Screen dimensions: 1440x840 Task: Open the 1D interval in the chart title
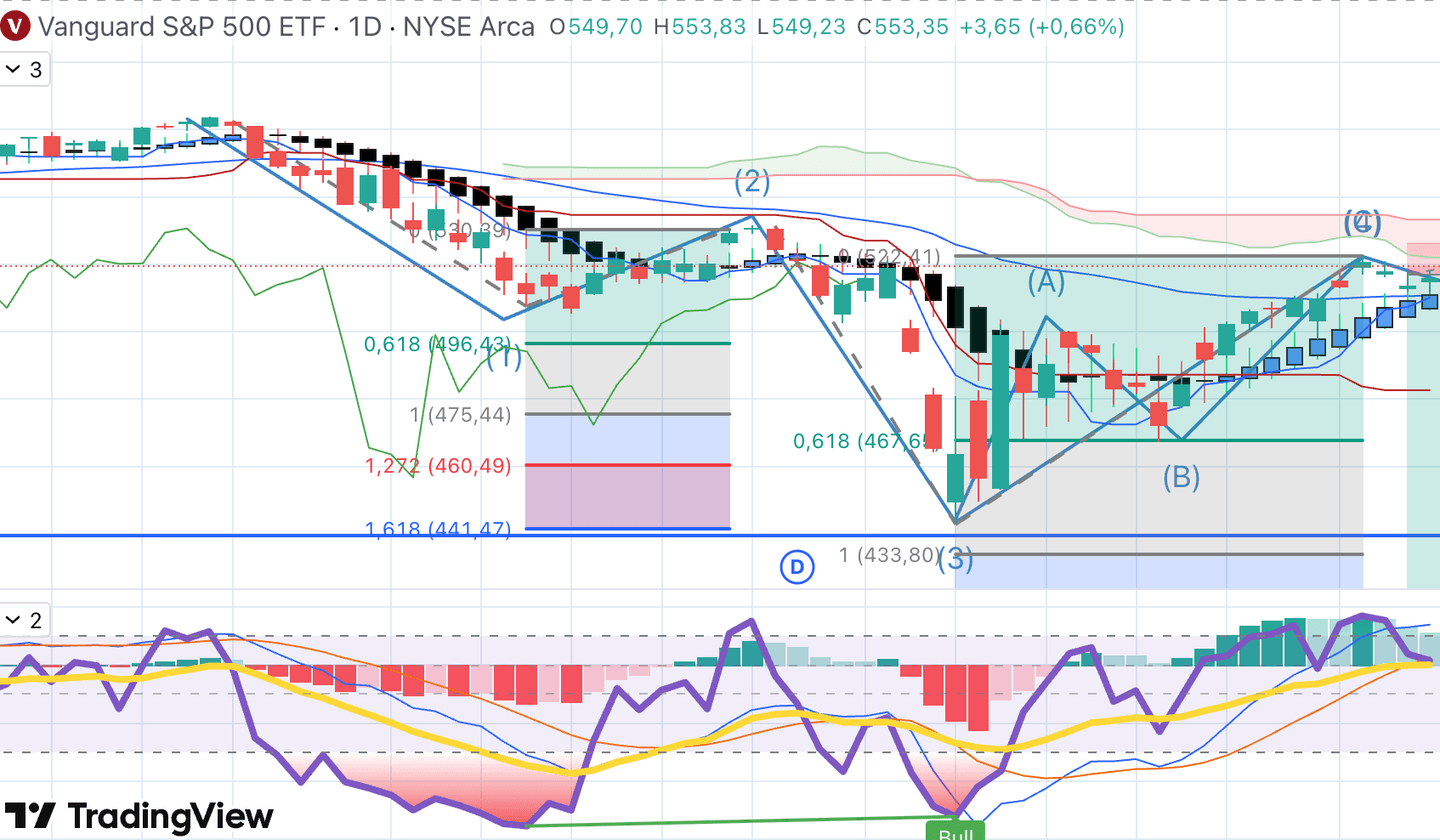tap(364, 27)
